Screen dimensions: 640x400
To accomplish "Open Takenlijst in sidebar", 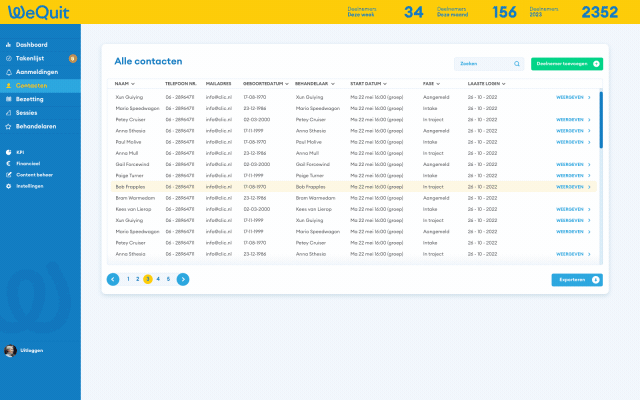I will [x=30, y=58].
